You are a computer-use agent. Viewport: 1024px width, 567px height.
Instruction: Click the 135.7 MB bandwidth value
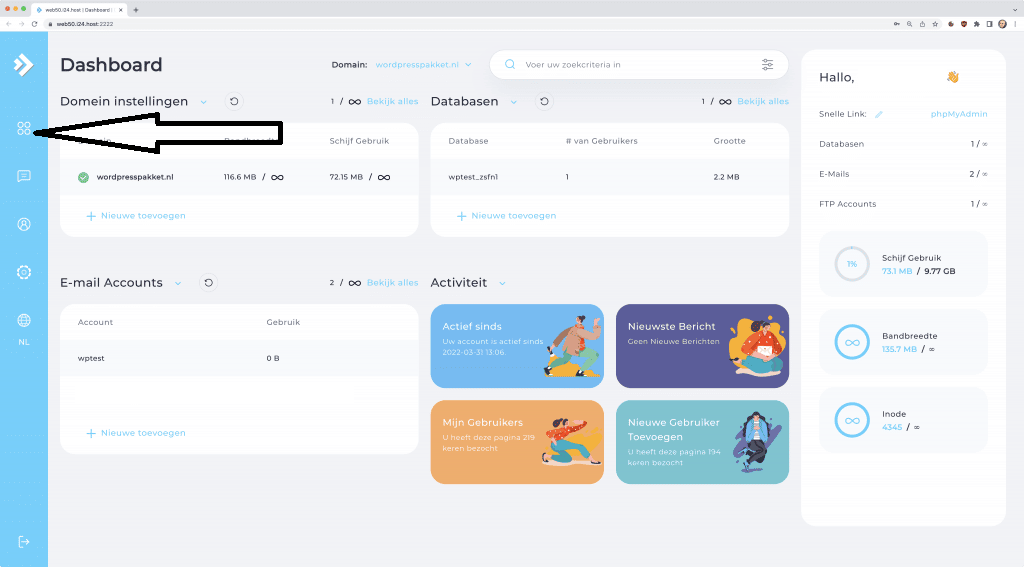click(x=899, y=349)
